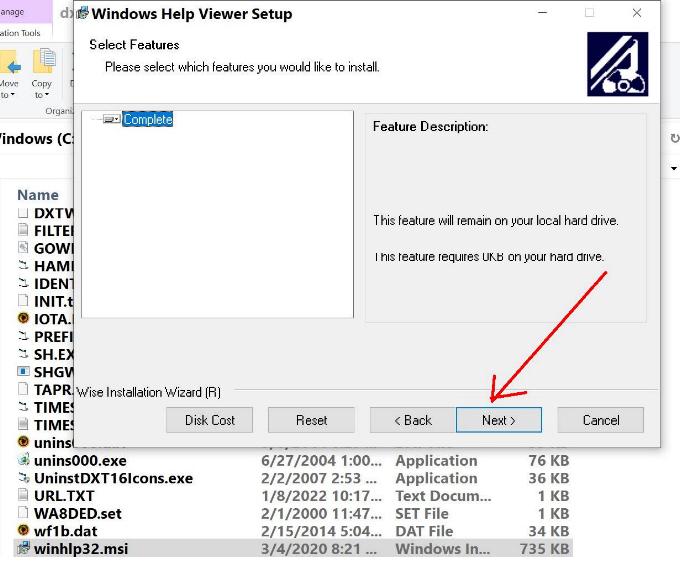Image resolution: width=680 pixels, height=562 pixels.
Task: Click the Application Tools tab label
Action: pos(20,33)
